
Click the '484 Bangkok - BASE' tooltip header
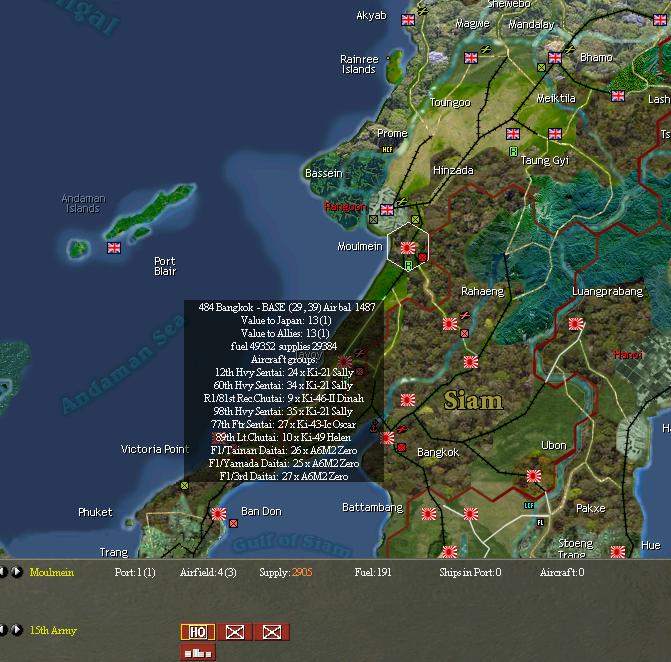tap(287, 307)
